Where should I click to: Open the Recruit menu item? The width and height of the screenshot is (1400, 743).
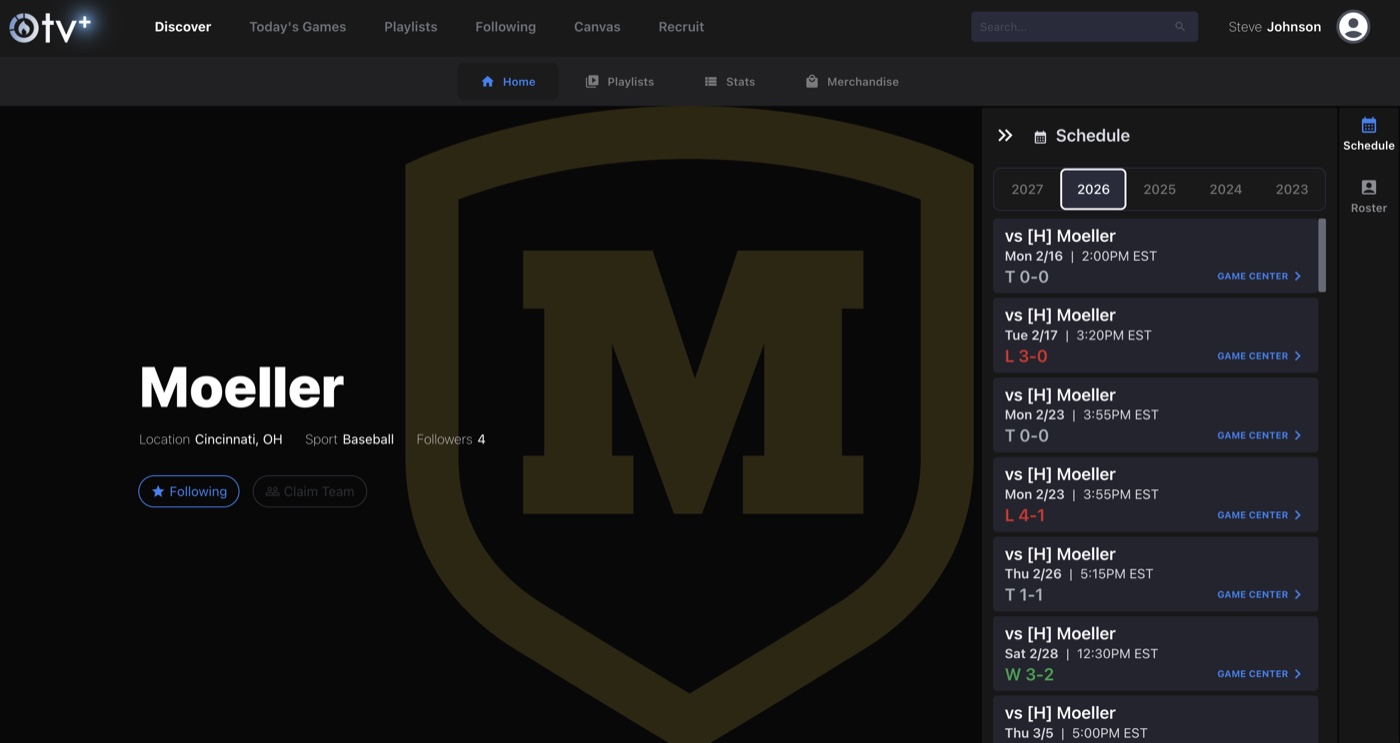tap(681, 27)
